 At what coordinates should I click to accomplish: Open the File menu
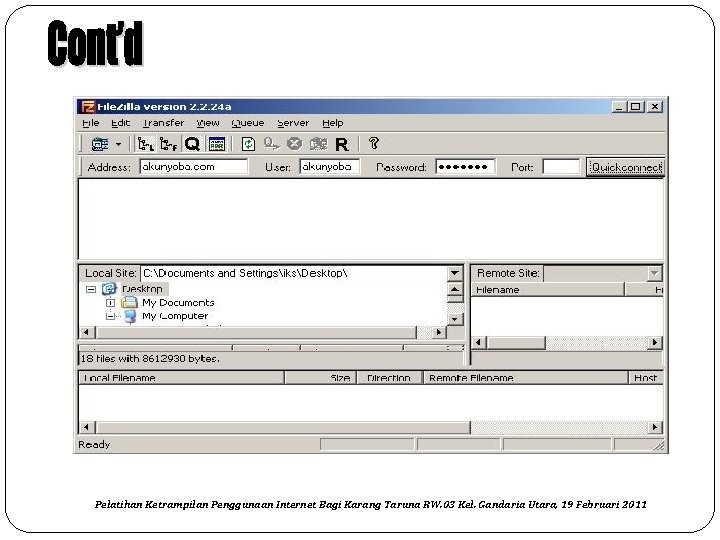click(91, 123)
